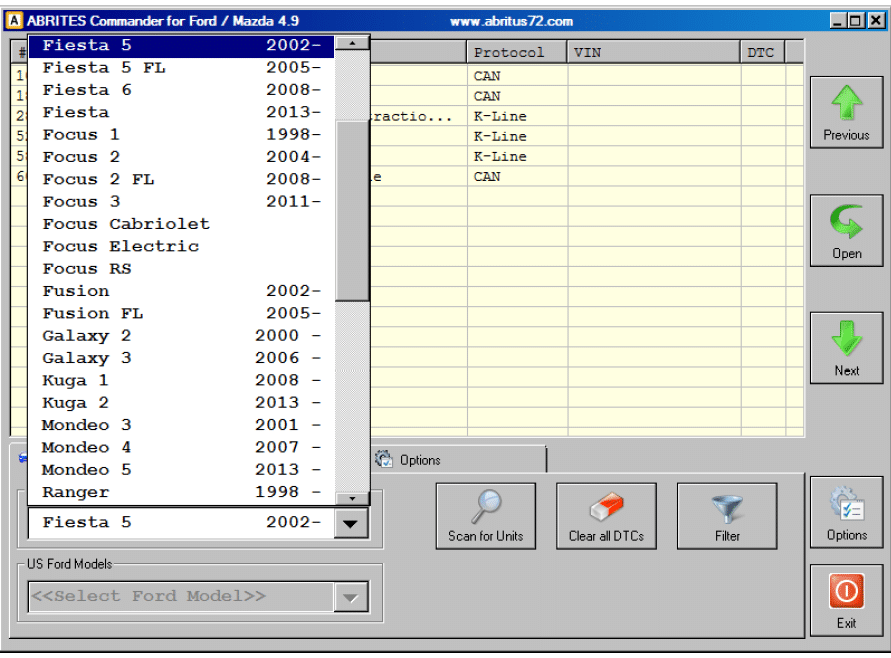Pick Kuga 2 2013 model entry
891x658 pixels.
click(181, 402)
